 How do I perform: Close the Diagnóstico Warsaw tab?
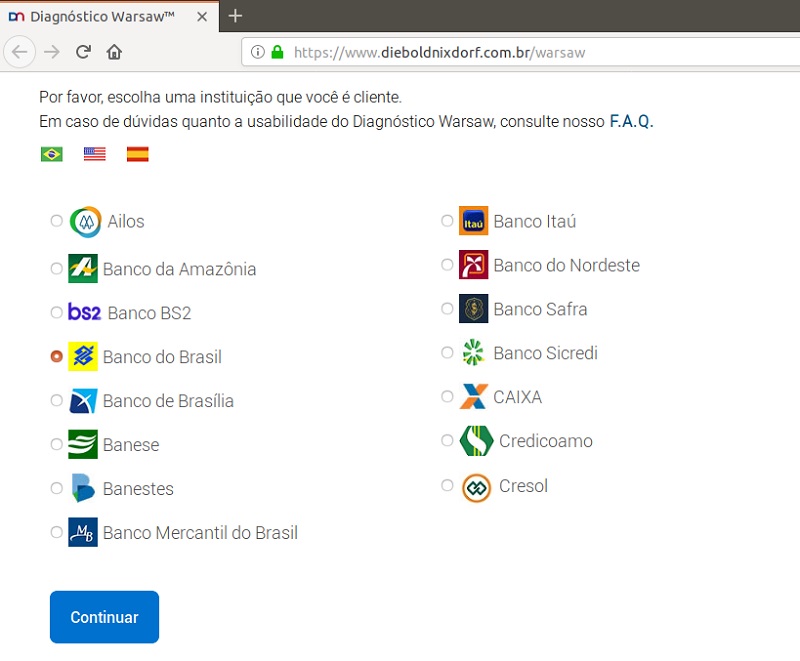click(202, 17)
